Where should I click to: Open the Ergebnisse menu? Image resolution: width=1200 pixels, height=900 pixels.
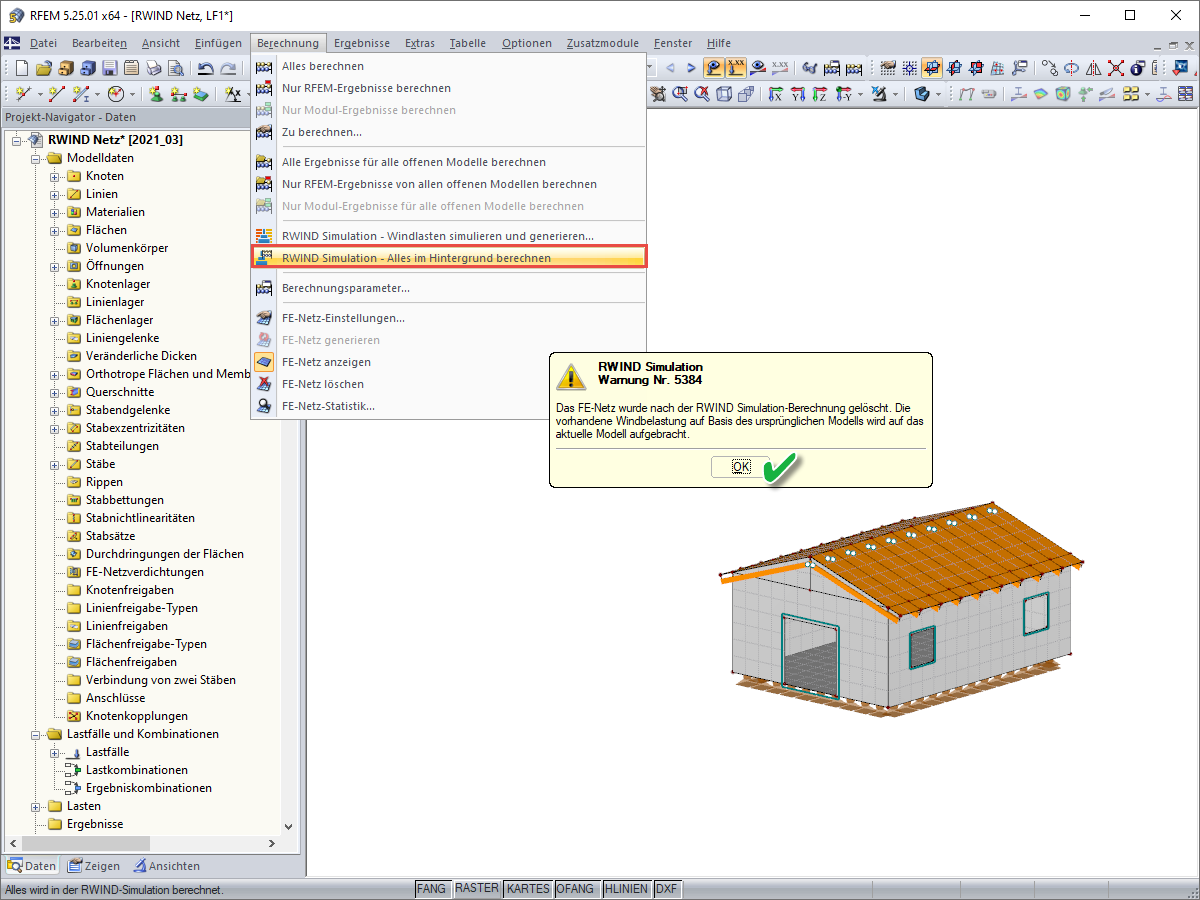(362, 43)
